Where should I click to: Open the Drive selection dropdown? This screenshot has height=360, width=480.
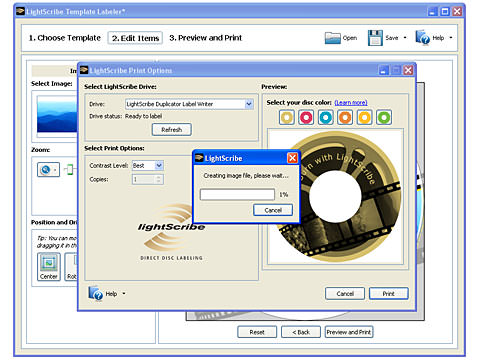[x=249, y=104]
